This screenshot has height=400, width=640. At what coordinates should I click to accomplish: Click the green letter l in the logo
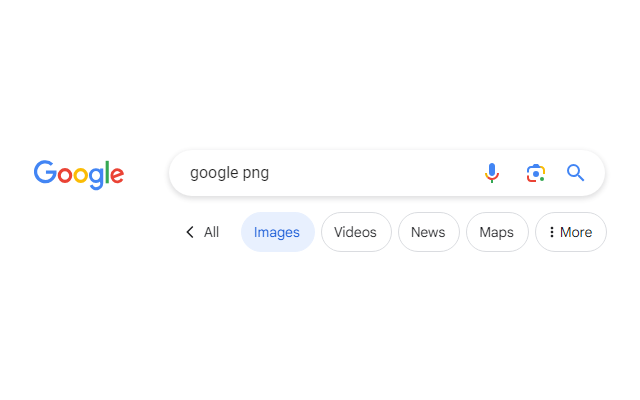pyautogui.click(x=105, y=172)
